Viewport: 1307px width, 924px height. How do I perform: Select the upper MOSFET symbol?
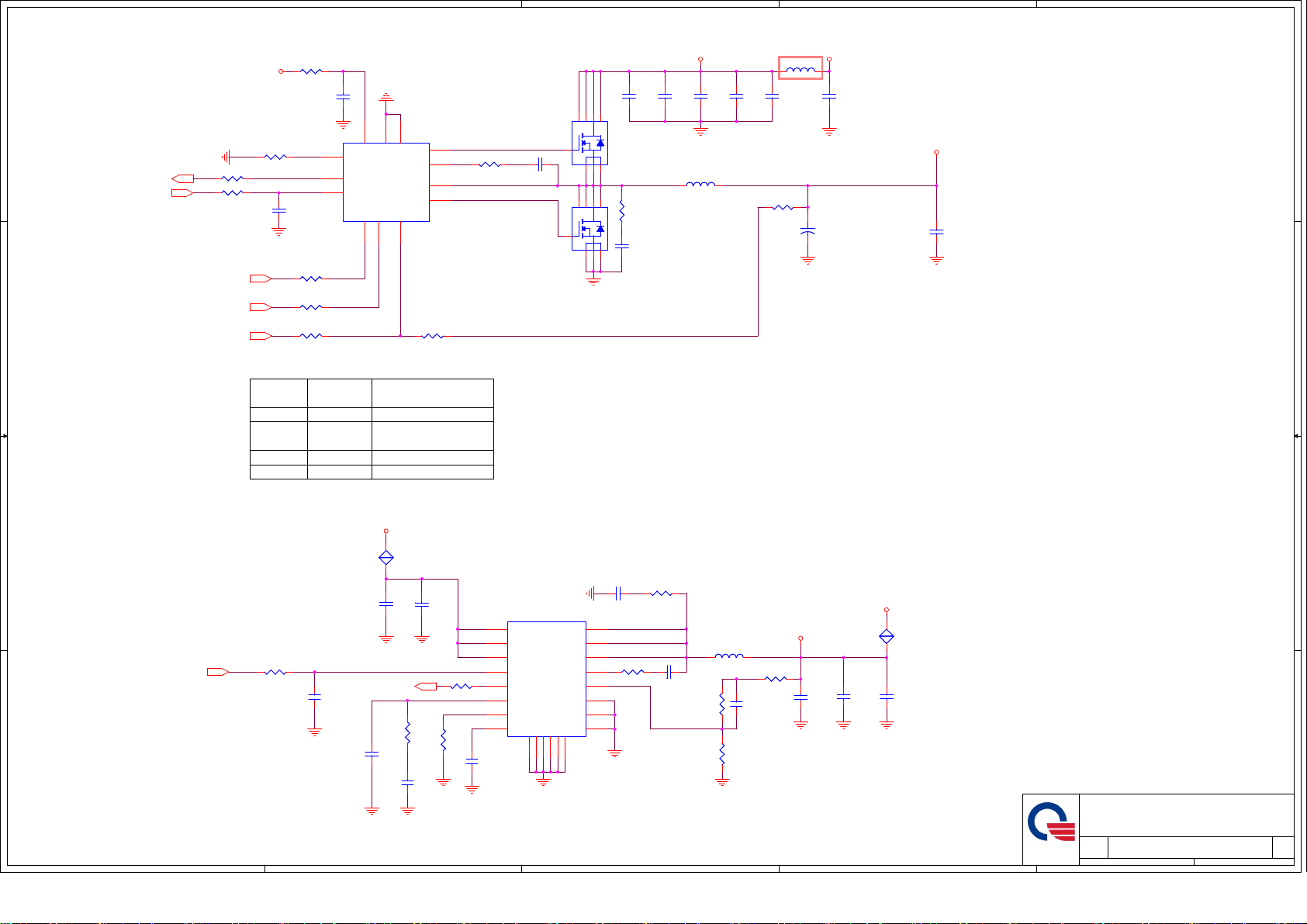tap(590, 143)
